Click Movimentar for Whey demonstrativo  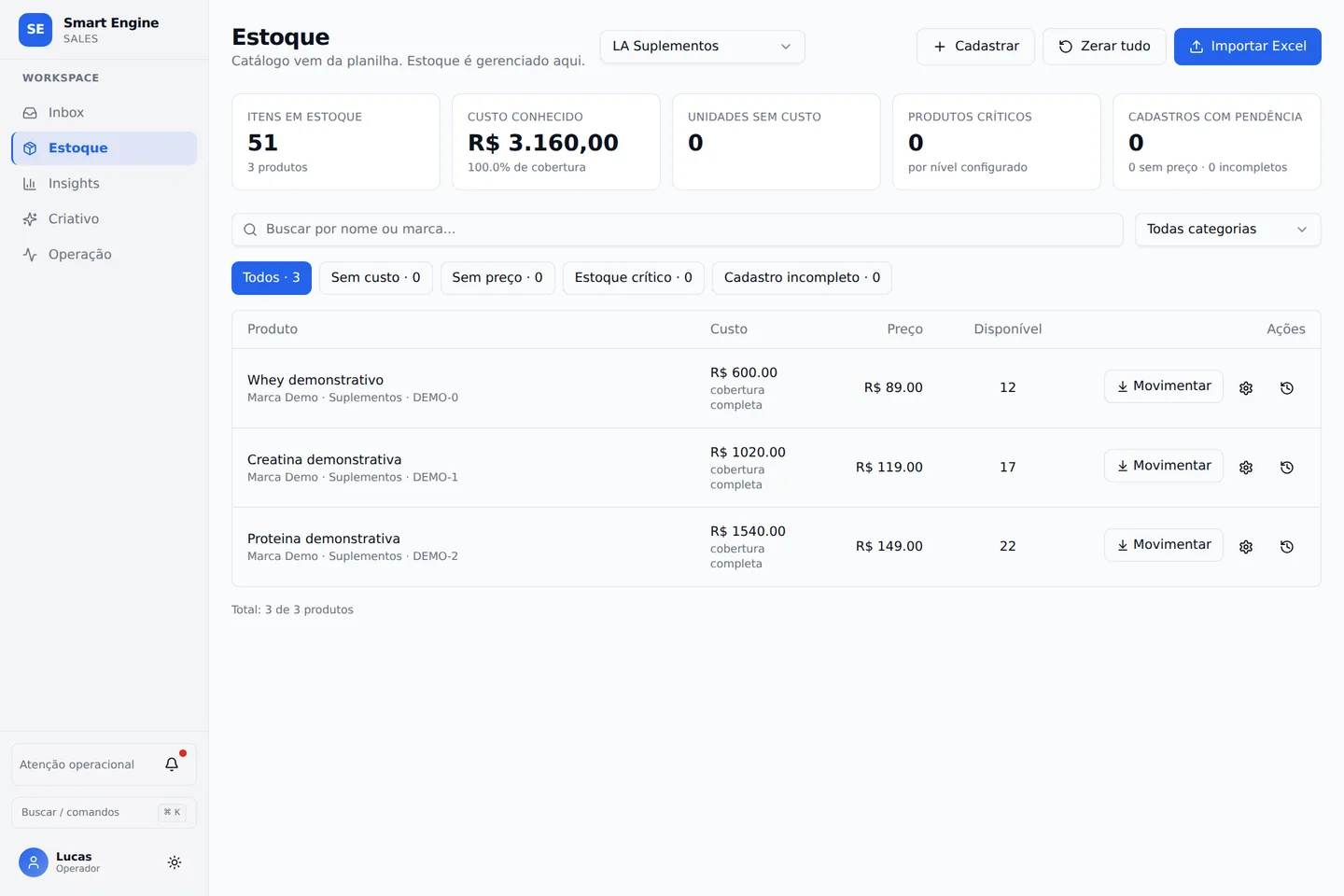(x=1164, y=386)
